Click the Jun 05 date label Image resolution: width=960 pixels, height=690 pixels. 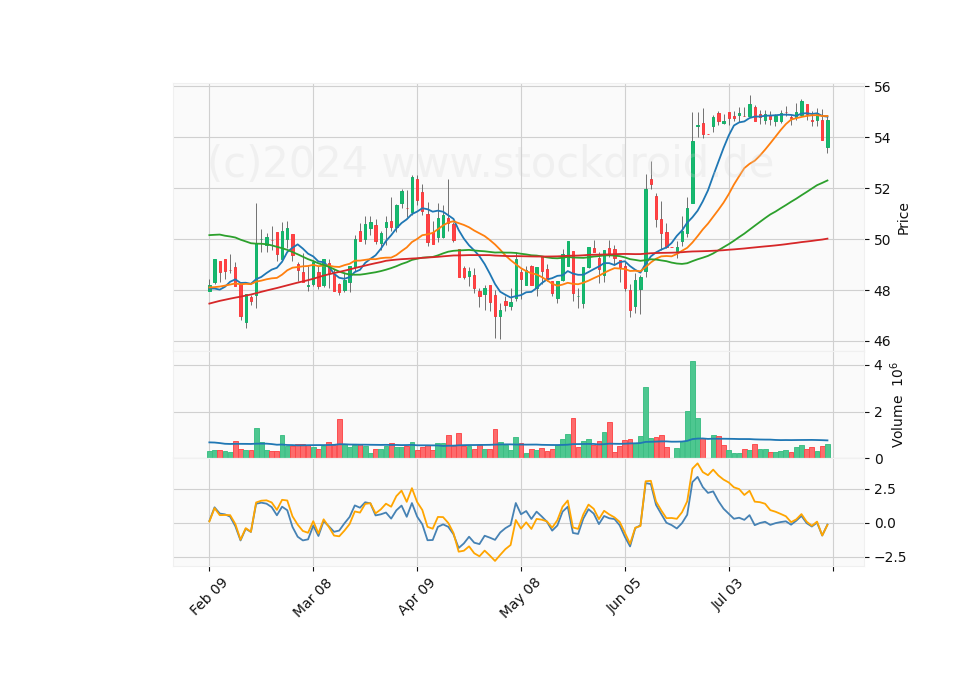click(x=623, y=596)
